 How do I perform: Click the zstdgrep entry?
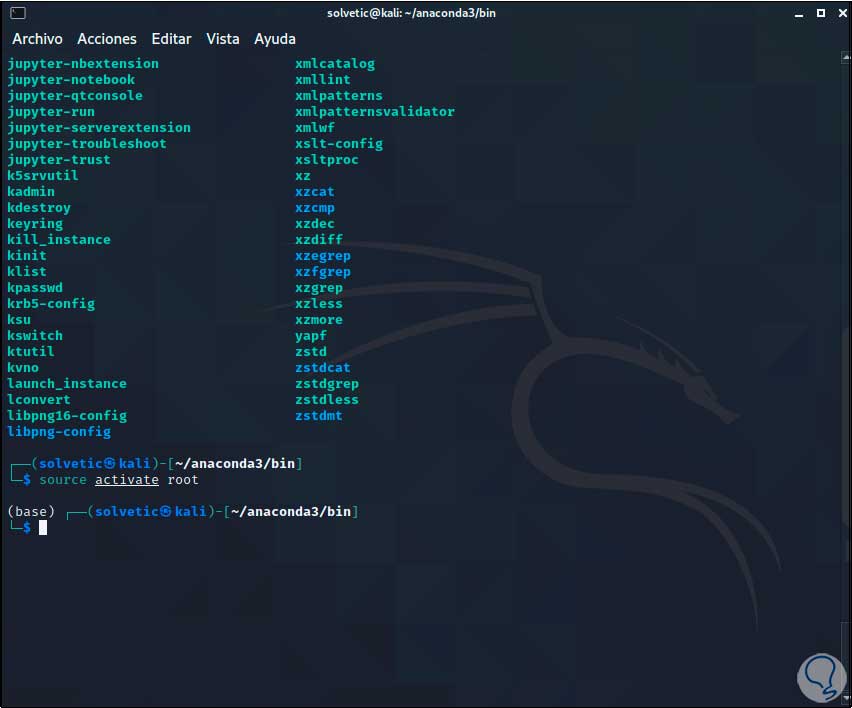coord(327,384)
